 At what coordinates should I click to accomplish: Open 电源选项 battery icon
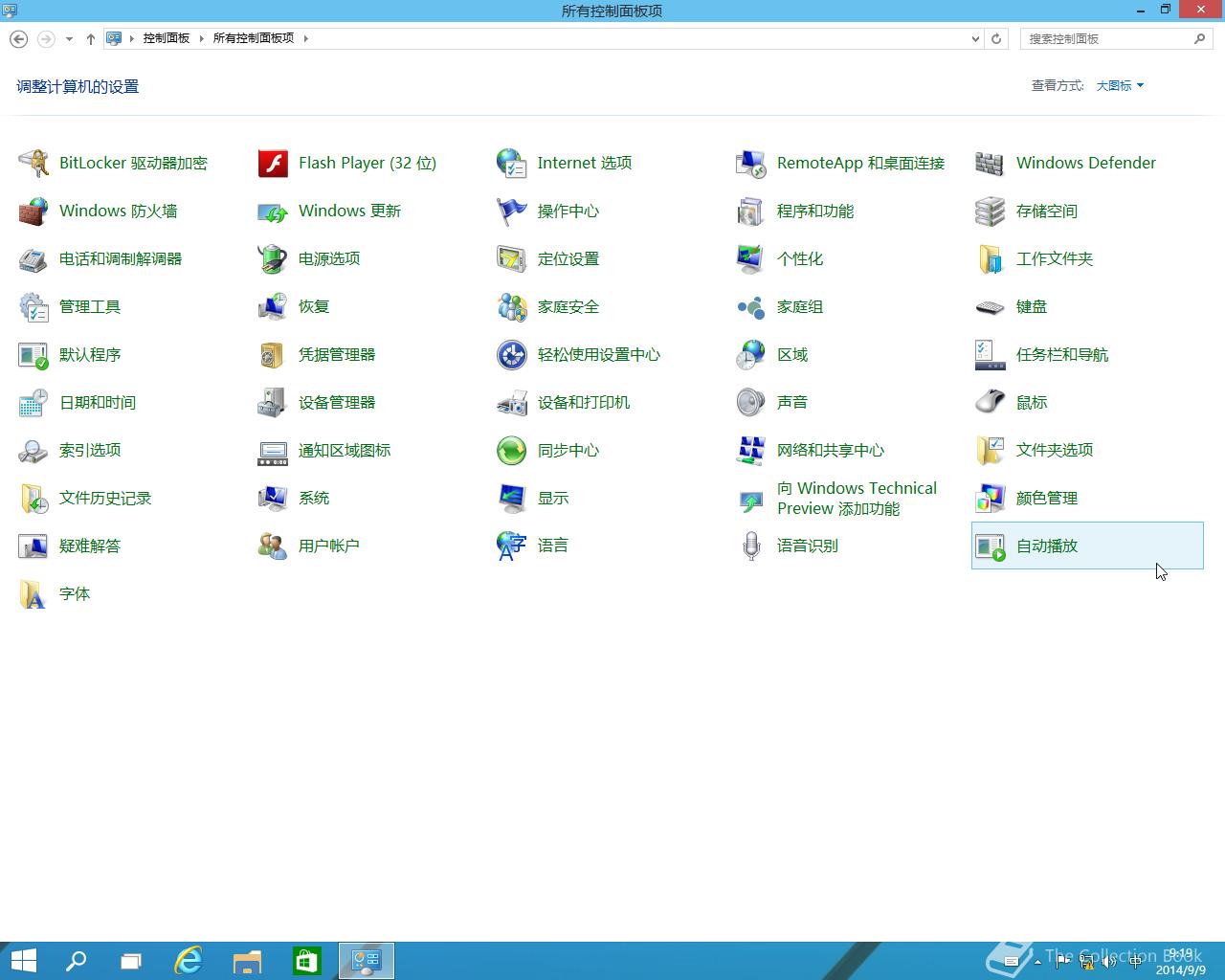coord(273,258)
